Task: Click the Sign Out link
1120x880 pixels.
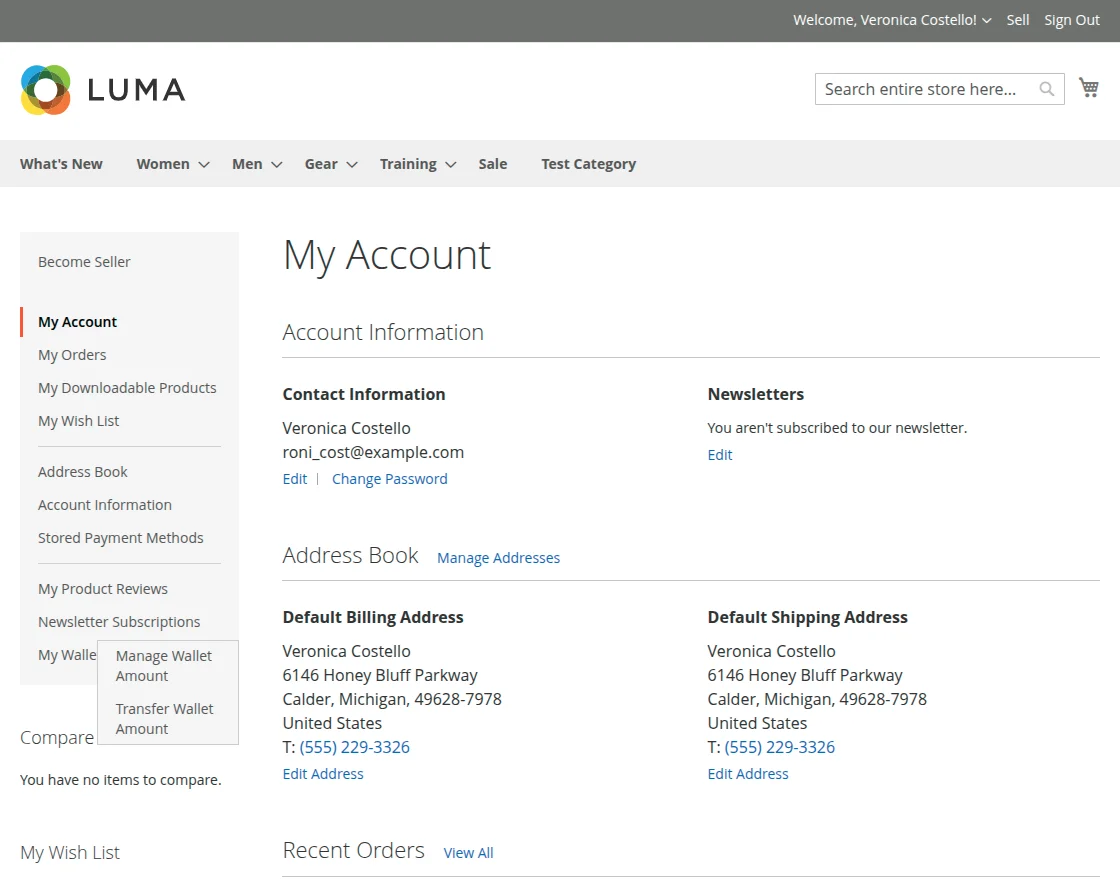Action: pyautogui.click(x=1072, y=20)
